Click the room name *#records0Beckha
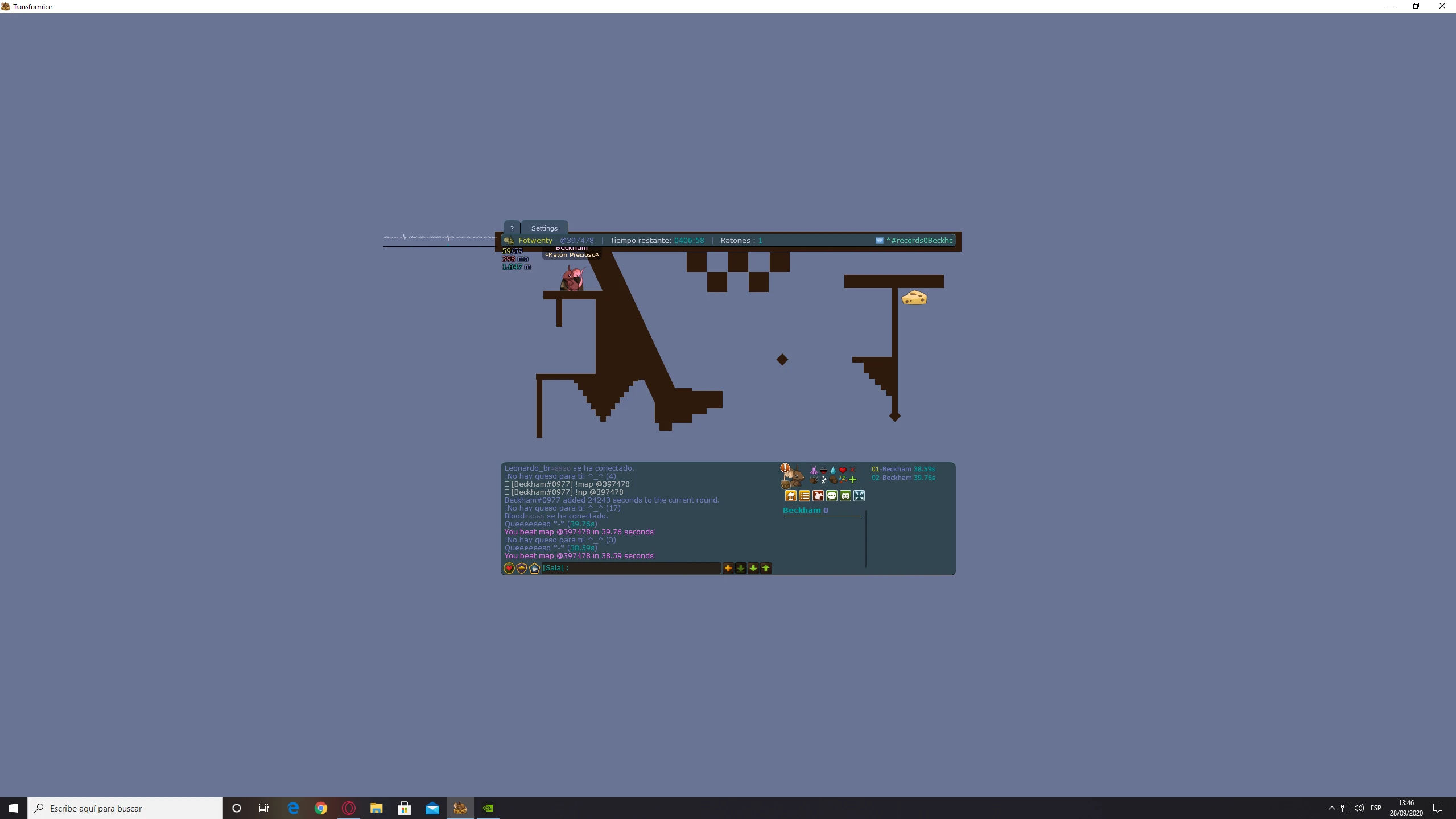 click(919, 241)
